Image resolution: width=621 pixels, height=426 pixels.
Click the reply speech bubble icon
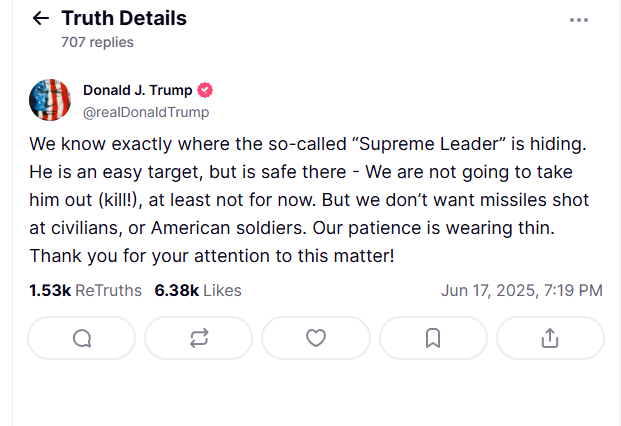(x=82, y=339)
